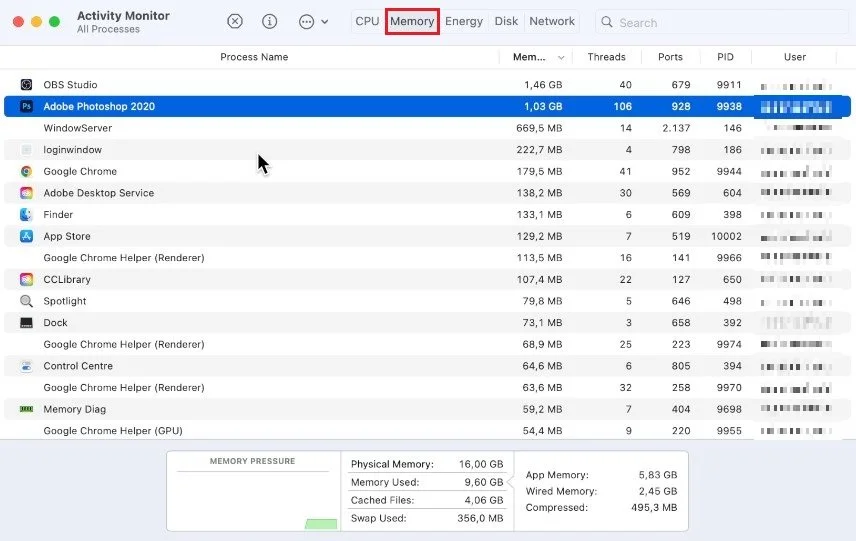Click the Memory Used 9,60 GB value
Image resolution: width=856 pixels, height=541 pixels.
coord(484,482)
